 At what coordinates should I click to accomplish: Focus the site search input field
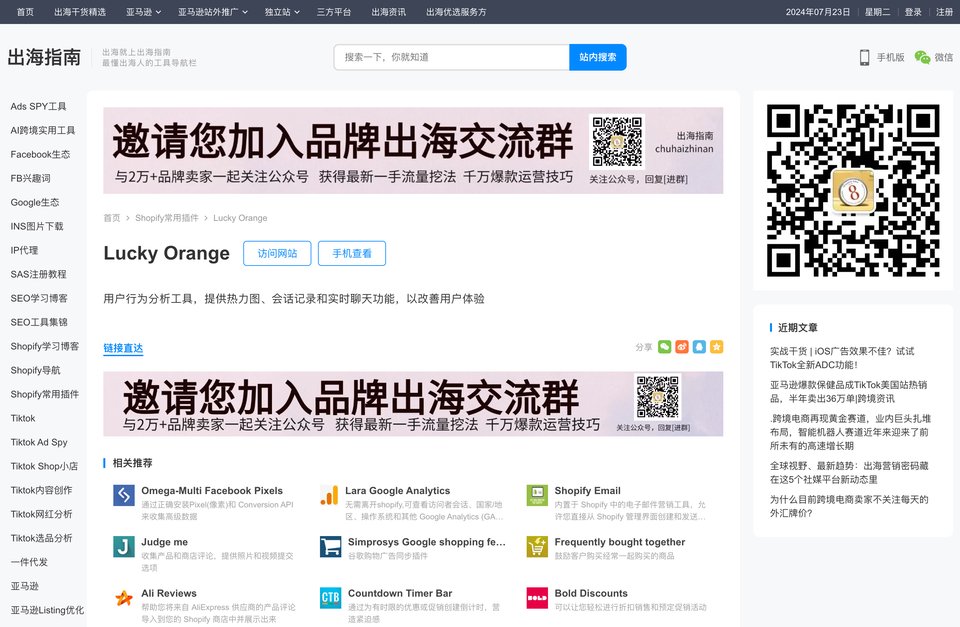(451, 57)
